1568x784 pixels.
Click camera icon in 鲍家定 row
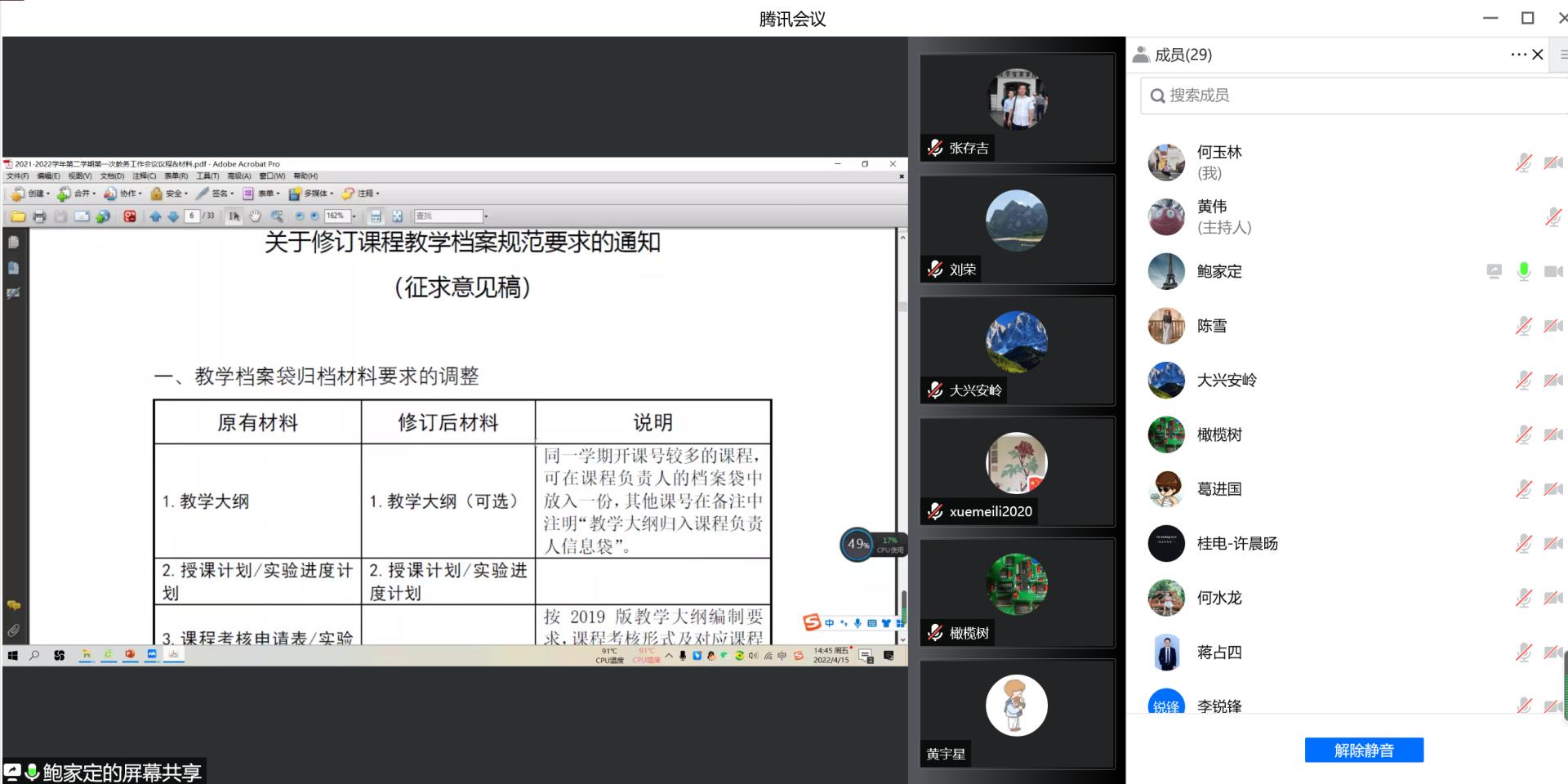click(x=1552, y=271)
